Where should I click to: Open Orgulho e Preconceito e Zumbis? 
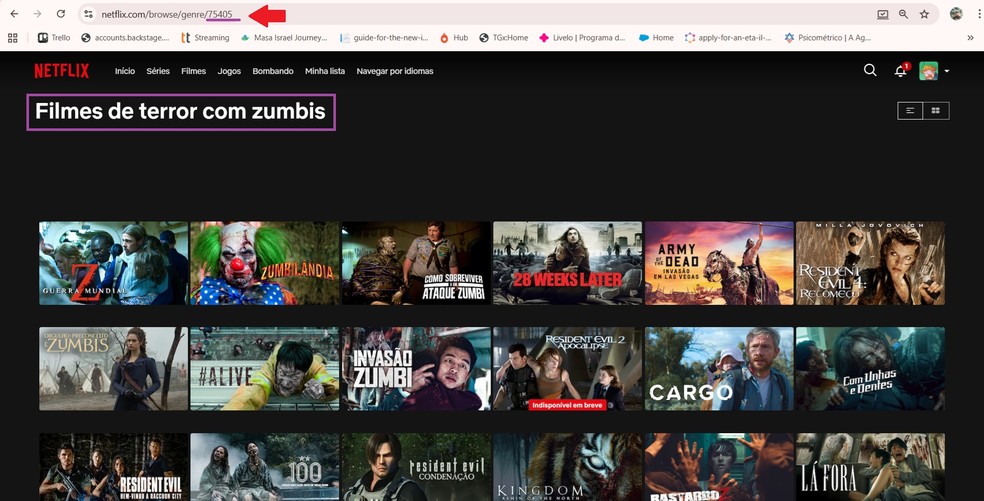[x=114, y=369]
